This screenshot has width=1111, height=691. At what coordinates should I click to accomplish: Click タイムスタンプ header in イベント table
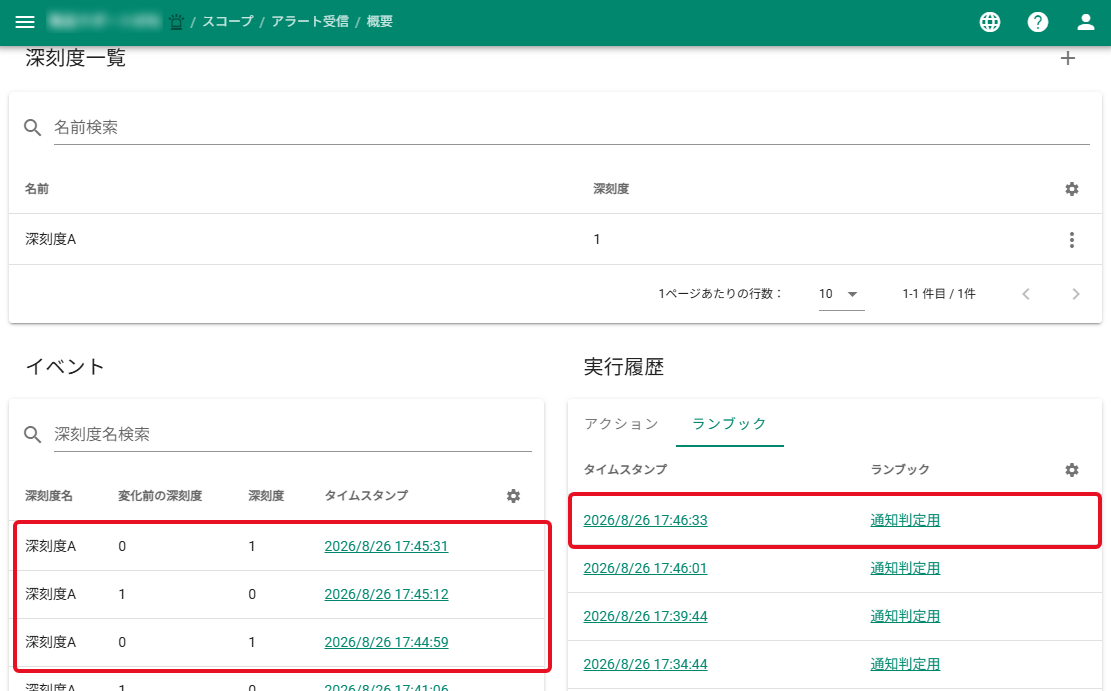tap(366, 496)
